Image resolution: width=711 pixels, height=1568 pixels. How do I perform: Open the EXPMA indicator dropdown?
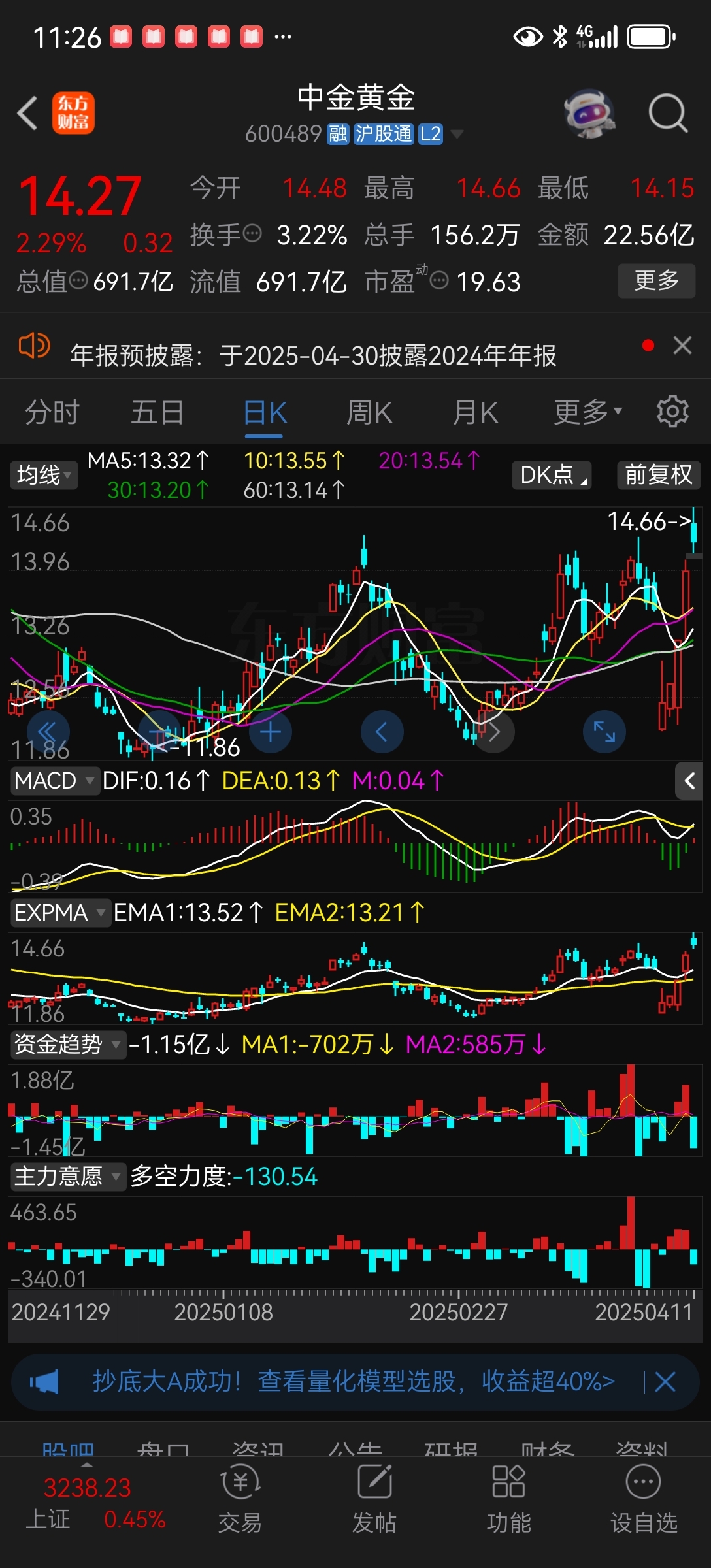point(60,913)
